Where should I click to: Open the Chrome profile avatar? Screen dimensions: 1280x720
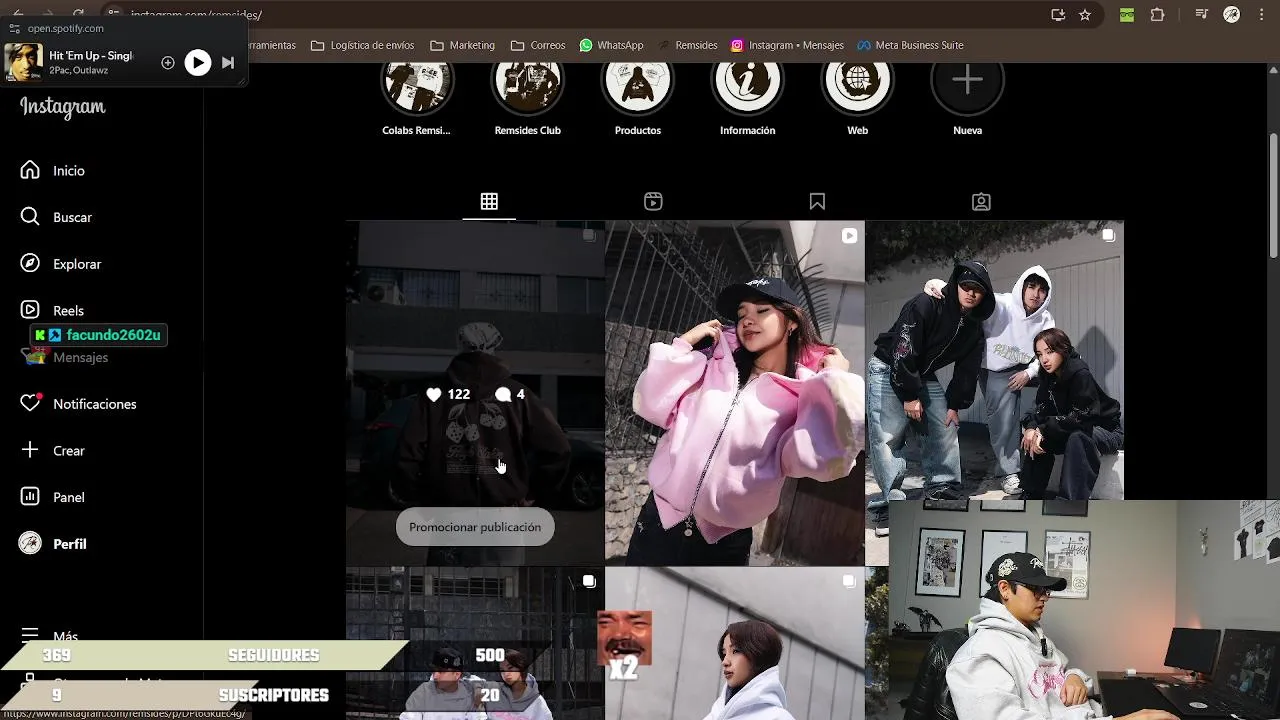coord(1232,15)
